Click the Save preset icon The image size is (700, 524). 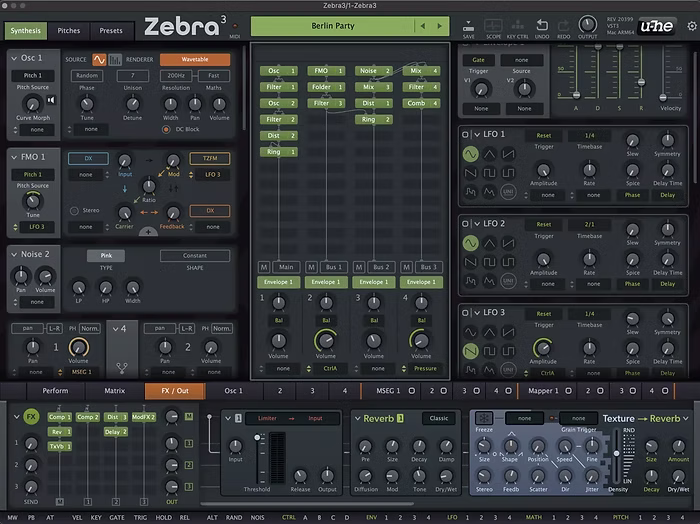click(x=468, y=25)
